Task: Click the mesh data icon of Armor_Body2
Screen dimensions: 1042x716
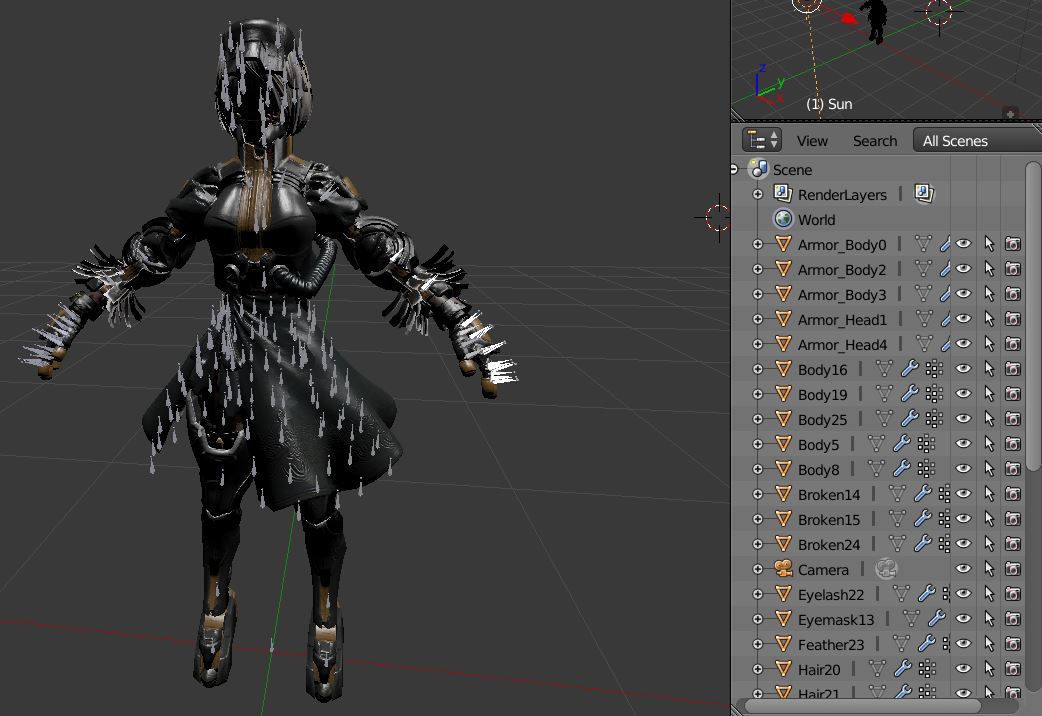Action: pos(922,269)
